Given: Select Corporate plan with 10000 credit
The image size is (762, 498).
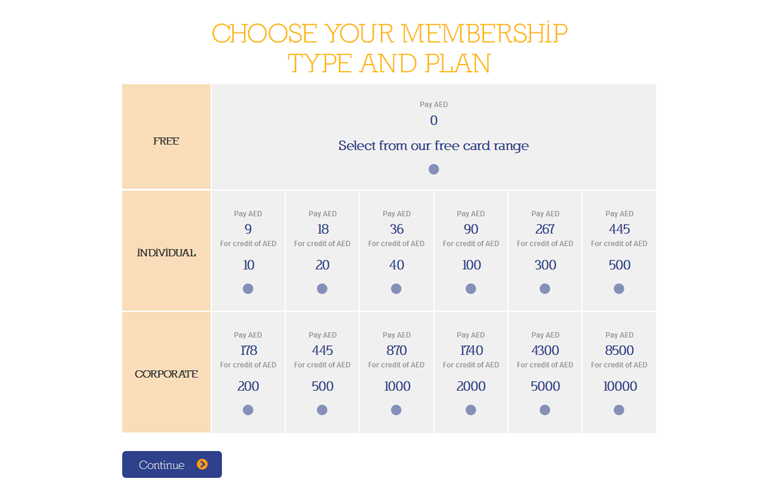Looking at the screenshot, I should (619, 410).
